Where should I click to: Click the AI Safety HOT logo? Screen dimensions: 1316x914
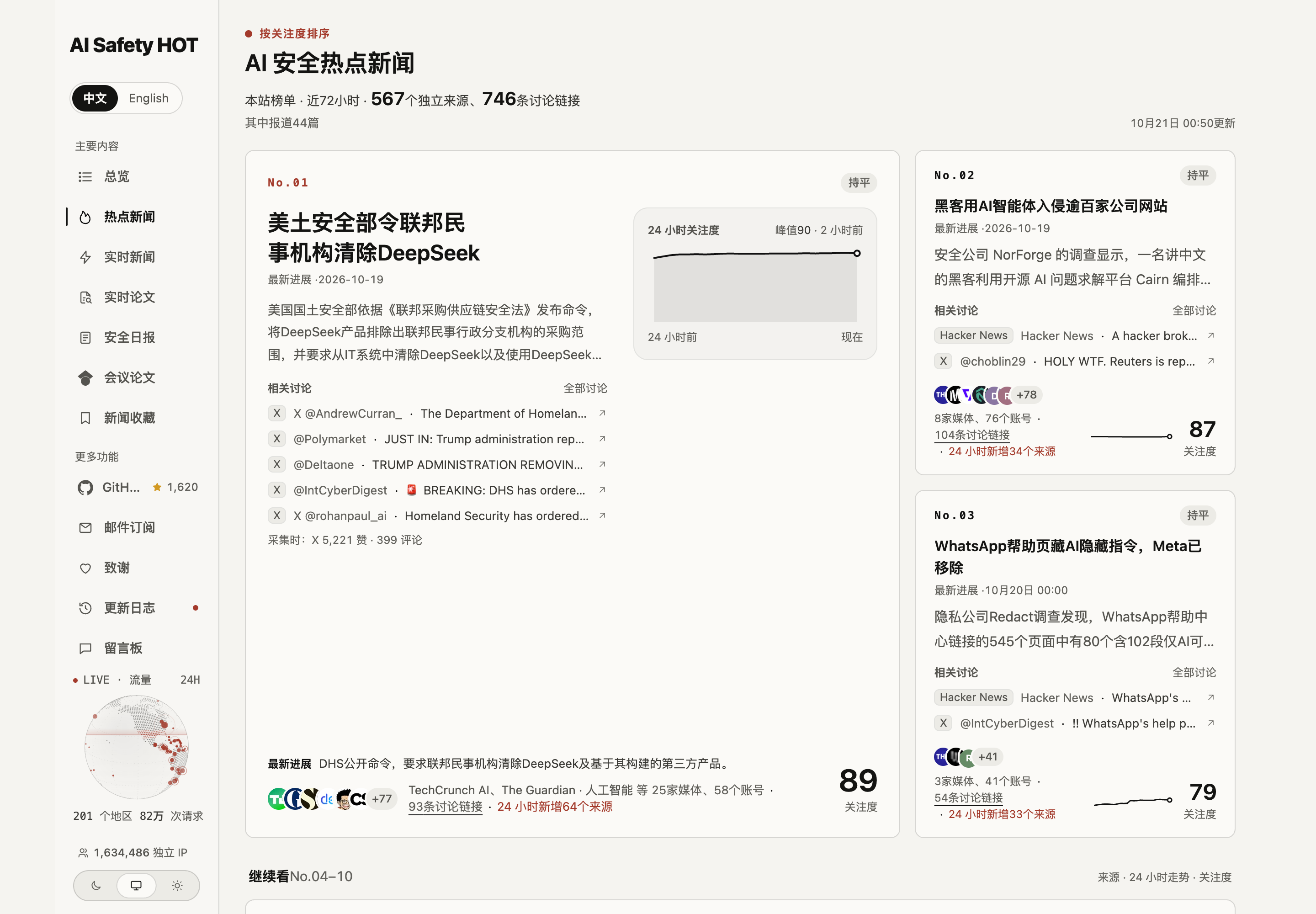point(133,45)
